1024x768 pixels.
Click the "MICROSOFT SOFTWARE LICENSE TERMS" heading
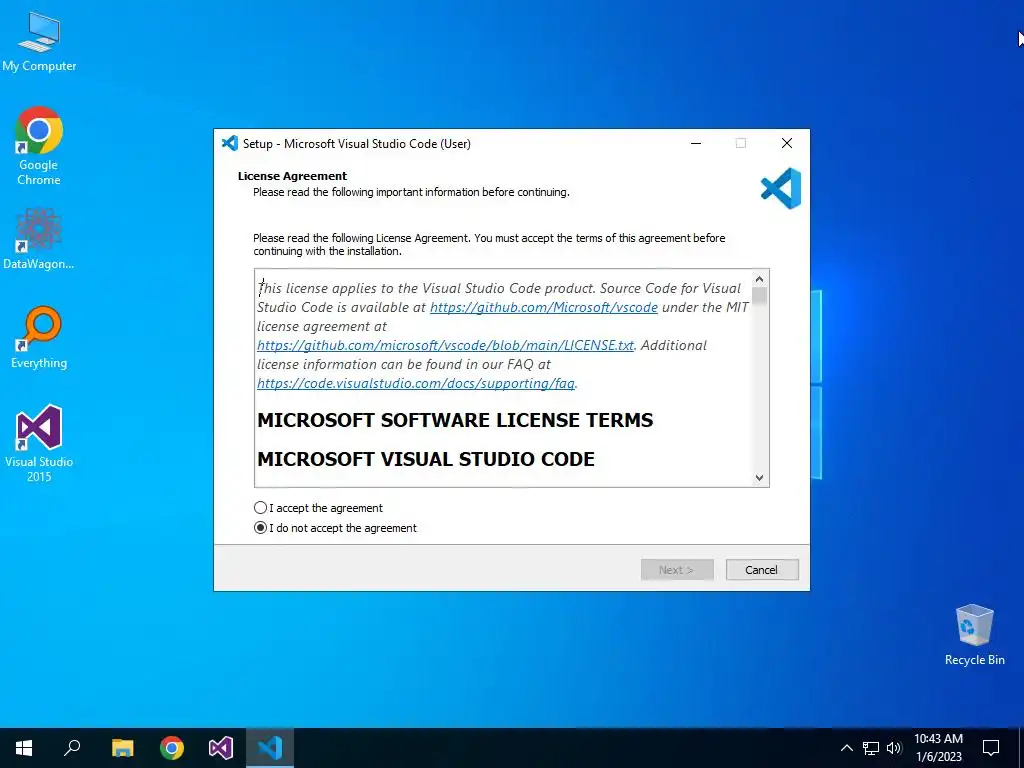455,420
